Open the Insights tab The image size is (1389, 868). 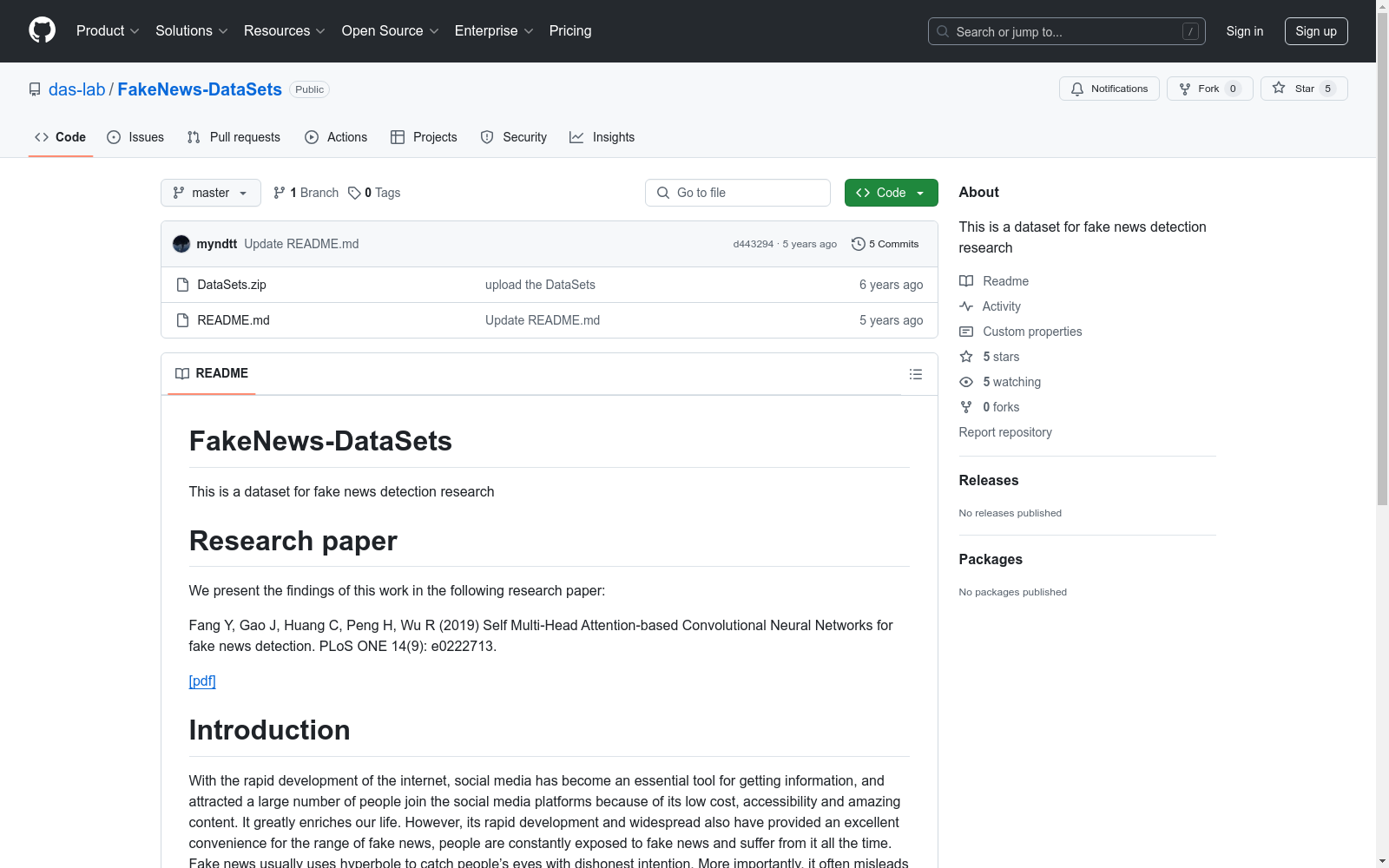pos(602,137)
